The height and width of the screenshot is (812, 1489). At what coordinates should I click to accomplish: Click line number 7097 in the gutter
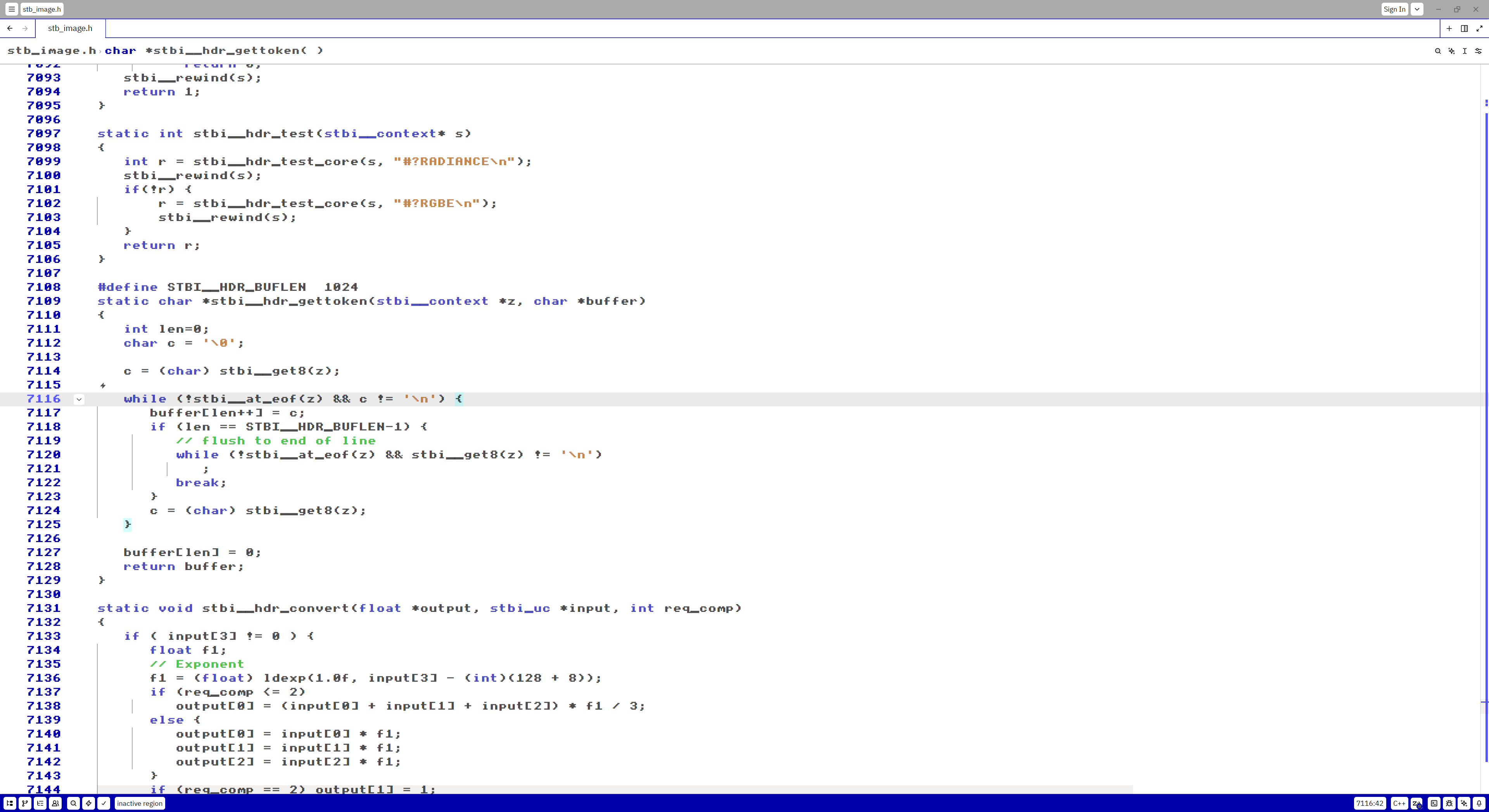coord(44,133)
